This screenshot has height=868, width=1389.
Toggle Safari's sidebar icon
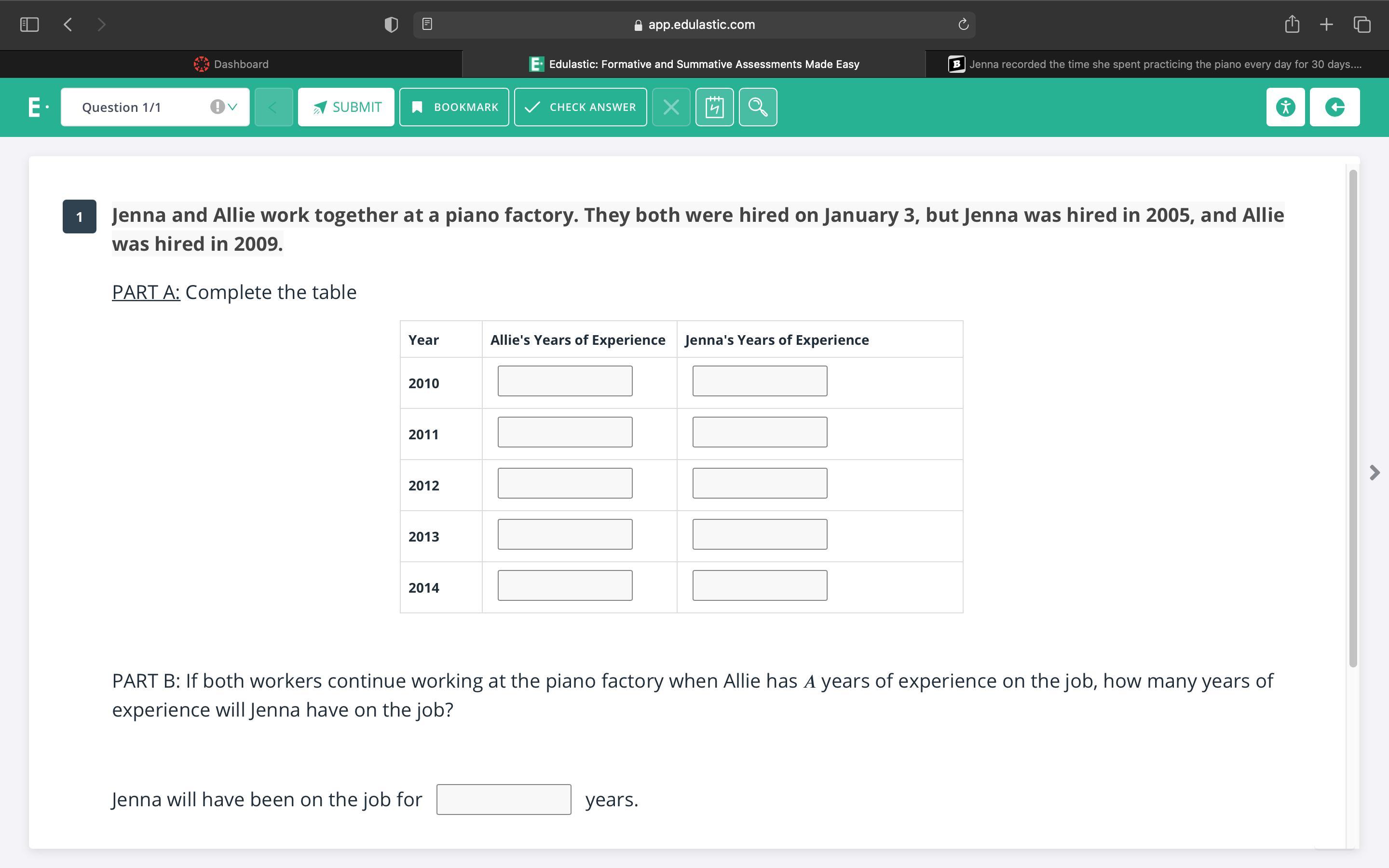[x=29, y=24]
